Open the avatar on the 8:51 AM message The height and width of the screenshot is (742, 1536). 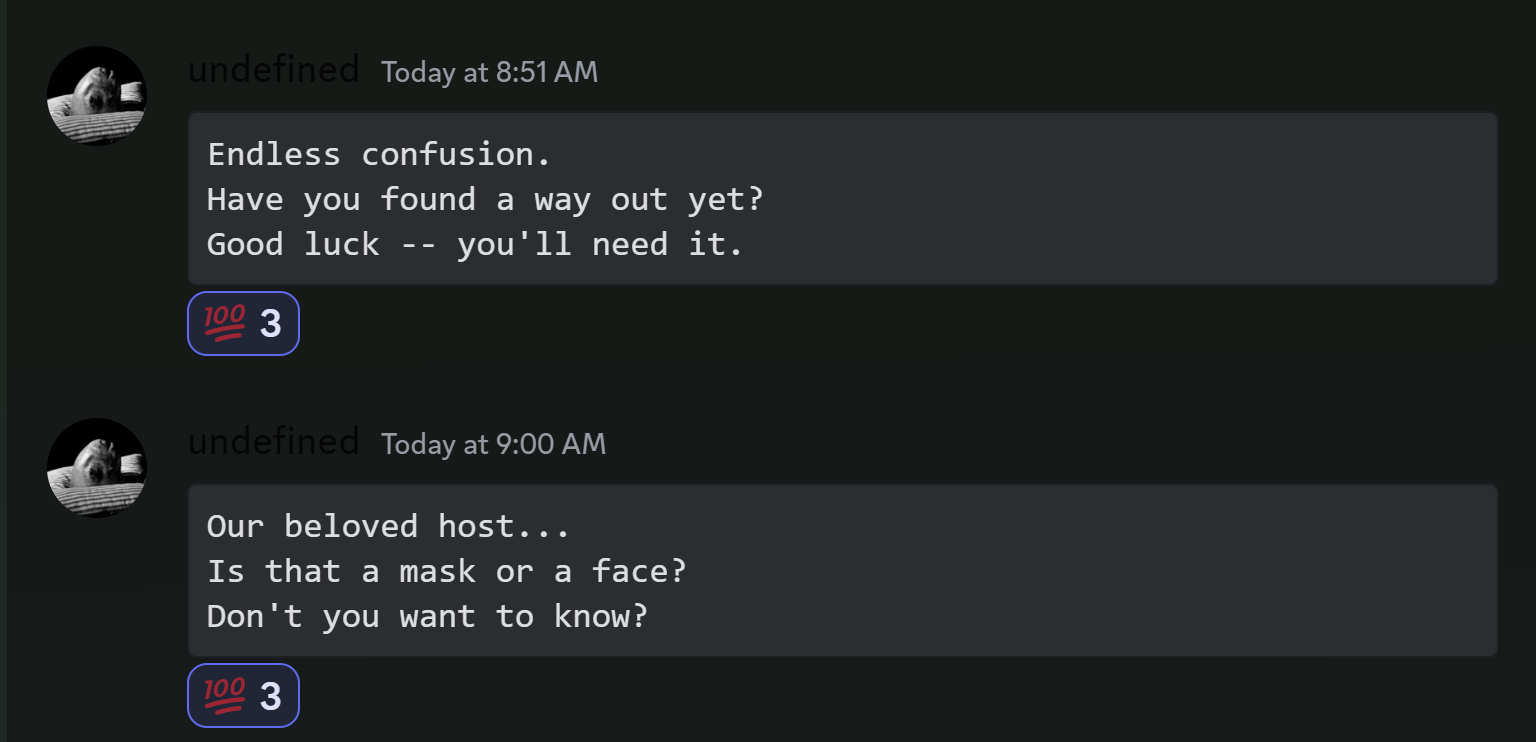[97, 96]
